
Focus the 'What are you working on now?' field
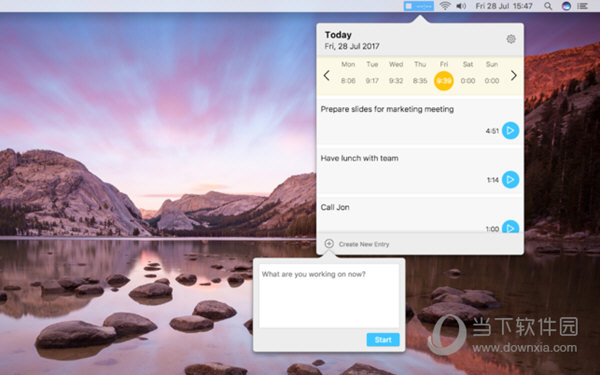coord(329,296)
